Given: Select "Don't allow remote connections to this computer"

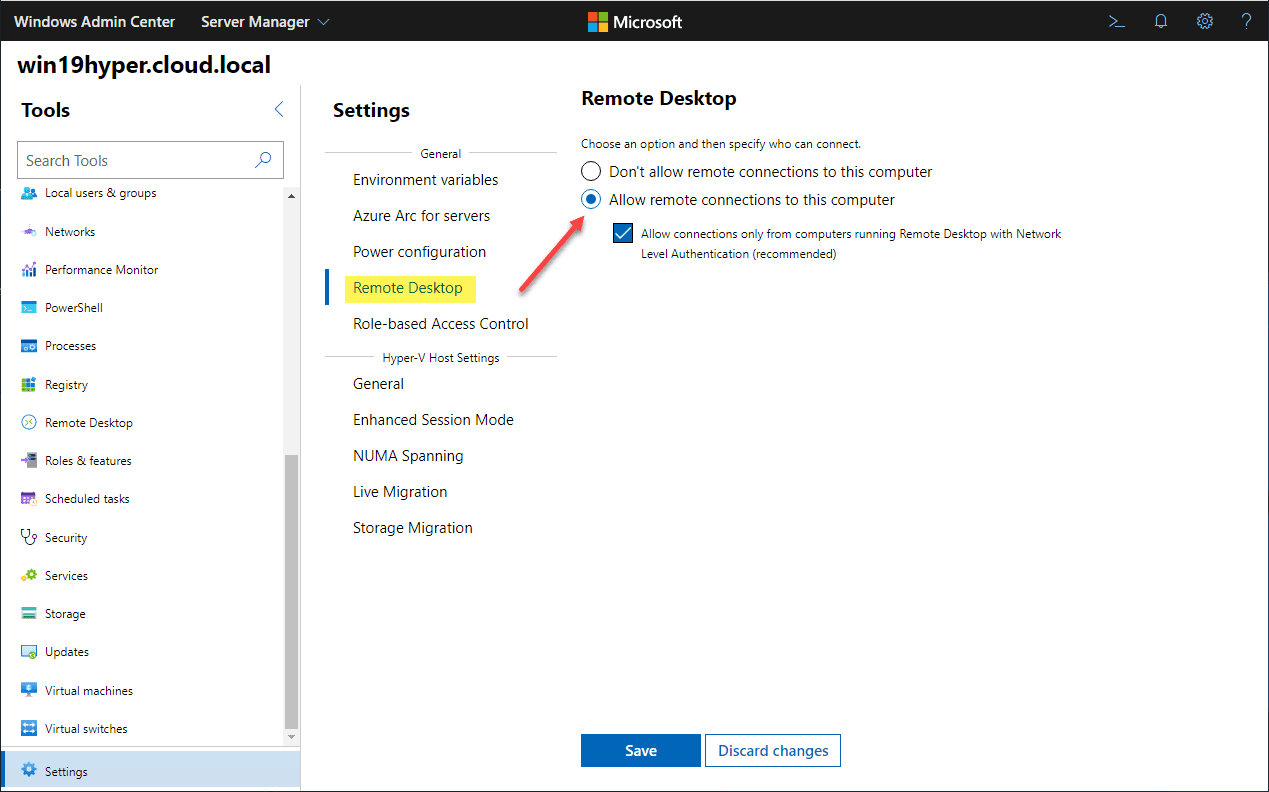Looking at the screenshot, I should coord(590,170).
